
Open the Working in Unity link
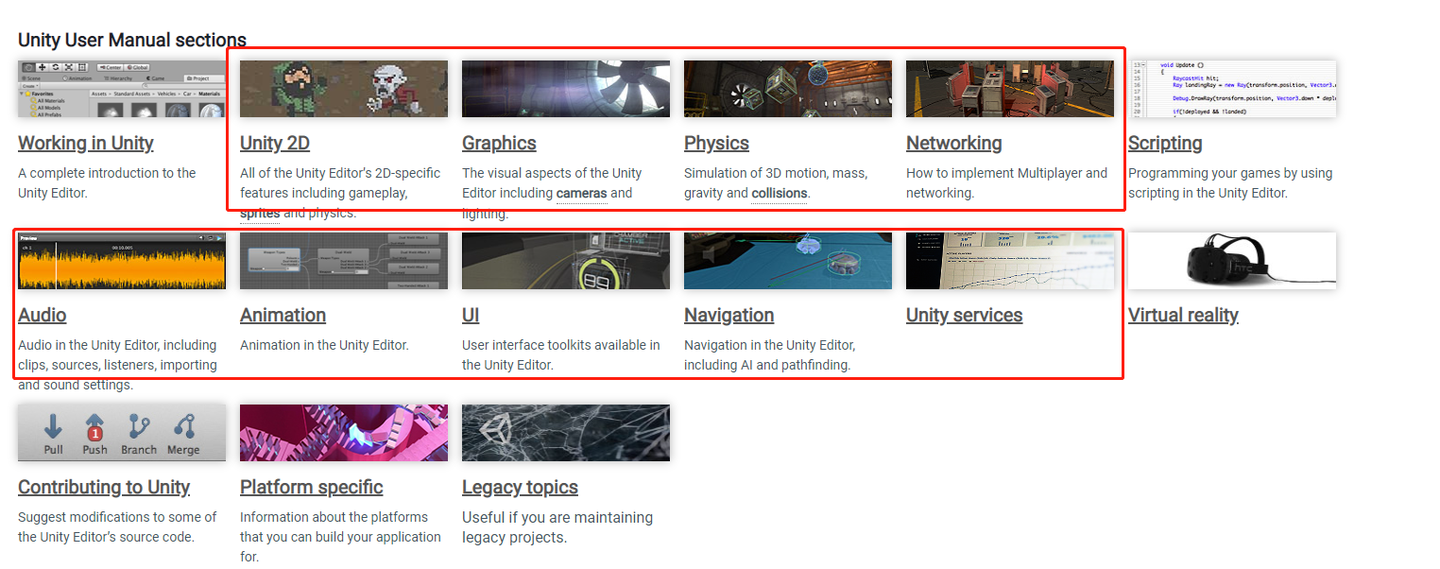[x=86, y=143]
